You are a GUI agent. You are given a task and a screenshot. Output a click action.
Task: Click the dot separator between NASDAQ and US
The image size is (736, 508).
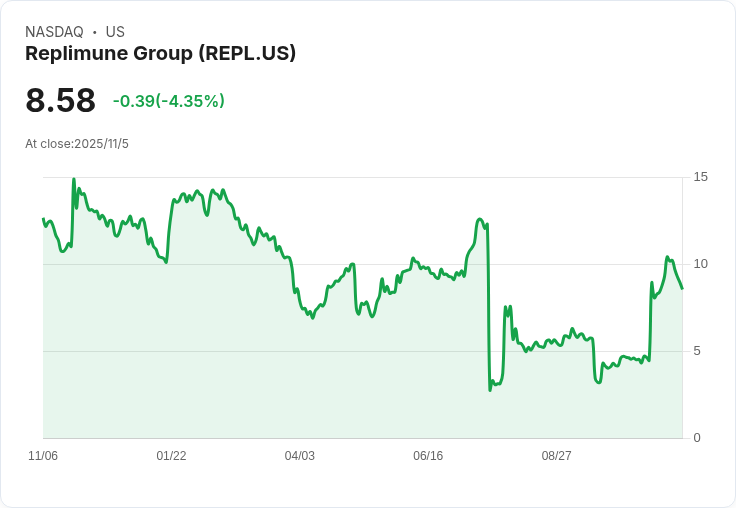pos(94,32)
